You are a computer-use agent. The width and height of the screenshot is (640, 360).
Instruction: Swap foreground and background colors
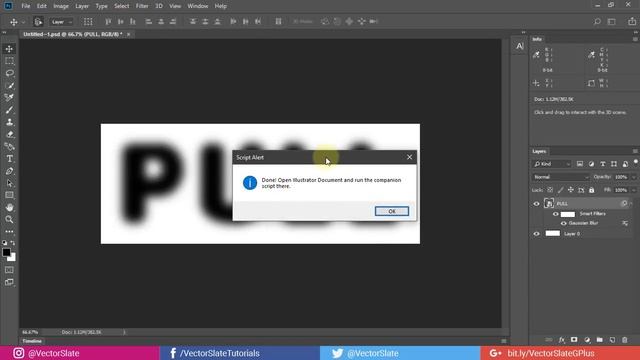(13, 243)
